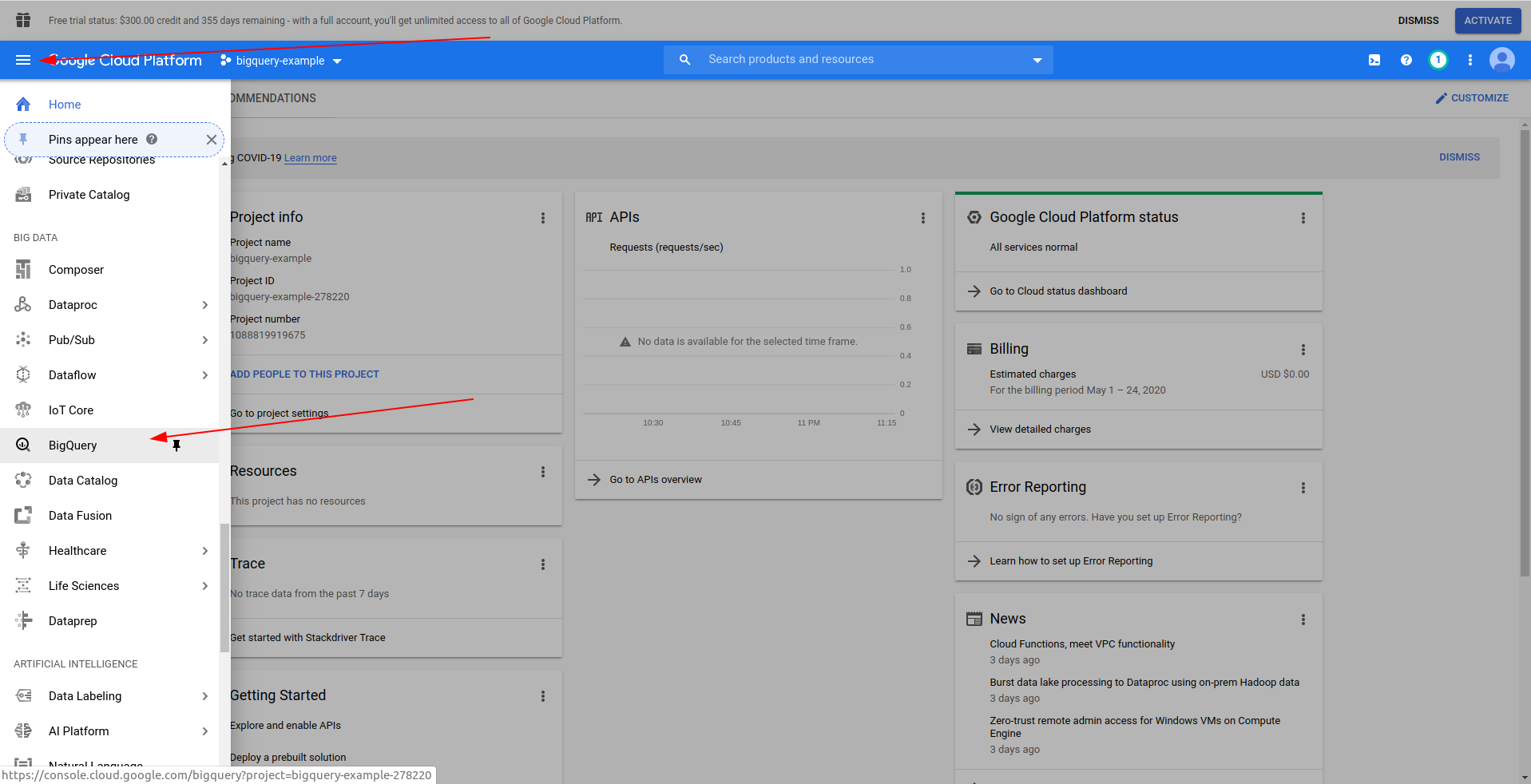Click the Composer icon in sidebar
Image resolution: width=1531 pixels, height=784 pixels.
[x=23, y=270]
